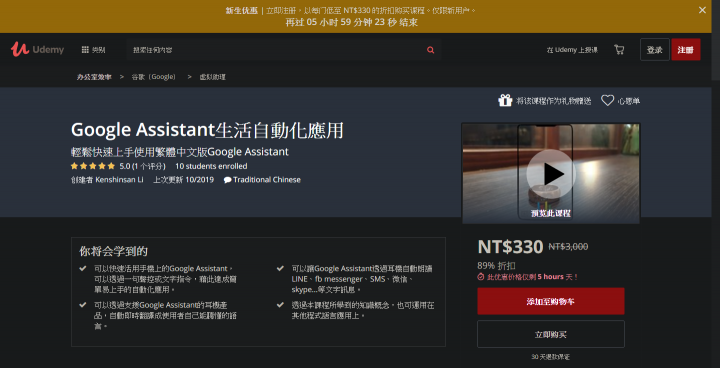The image size is (720, 368).
Task: Click checkmark beside 透過本課程所學到的 item
Action: 280,305
